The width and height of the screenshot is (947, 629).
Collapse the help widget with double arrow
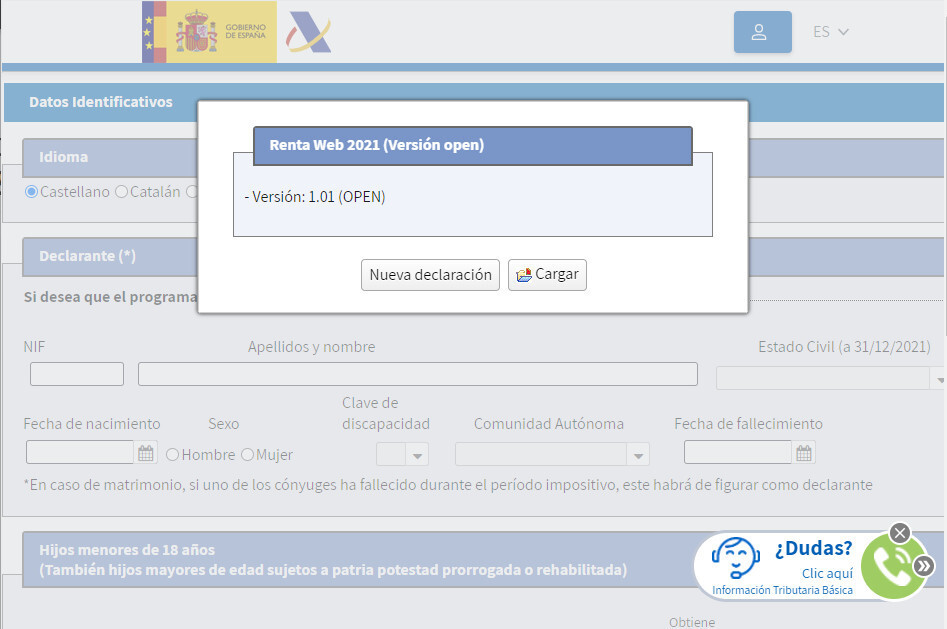(x=925, y=567)
